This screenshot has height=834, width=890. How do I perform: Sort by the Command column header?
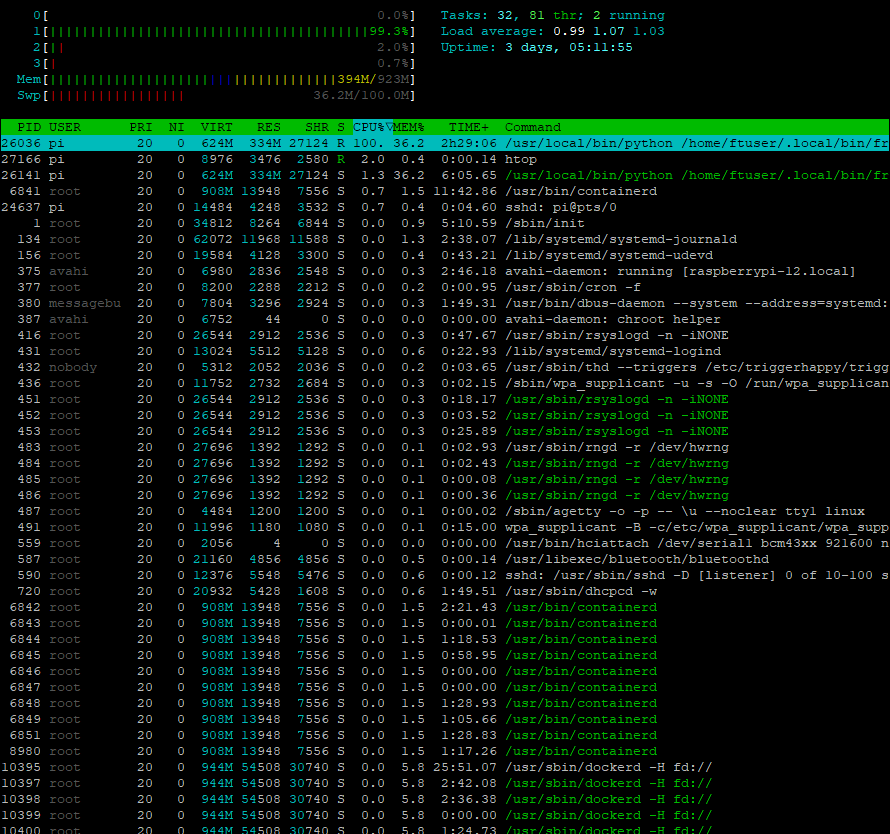[533, 127]
